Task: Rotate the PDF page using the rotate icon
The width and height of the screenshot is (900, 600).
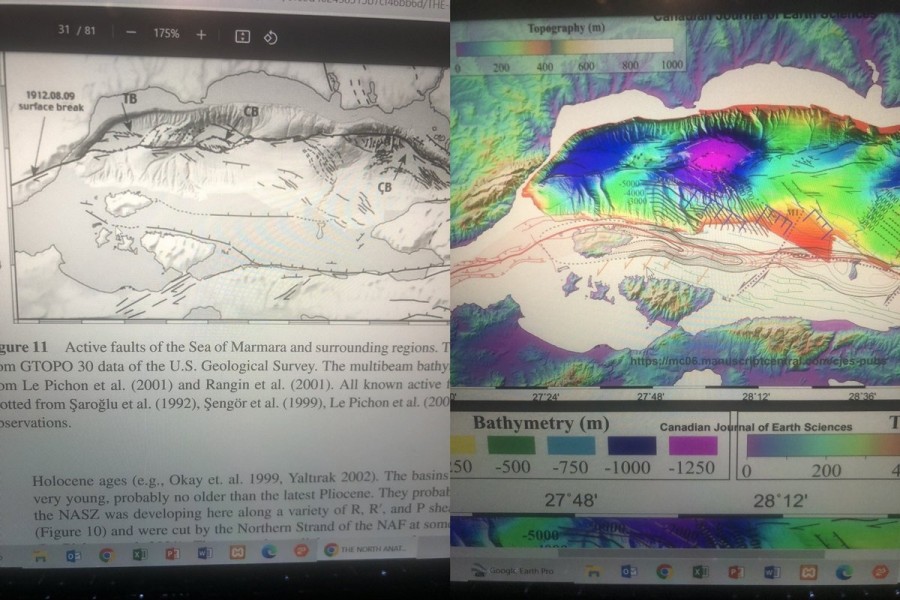Action: [269, 37]
